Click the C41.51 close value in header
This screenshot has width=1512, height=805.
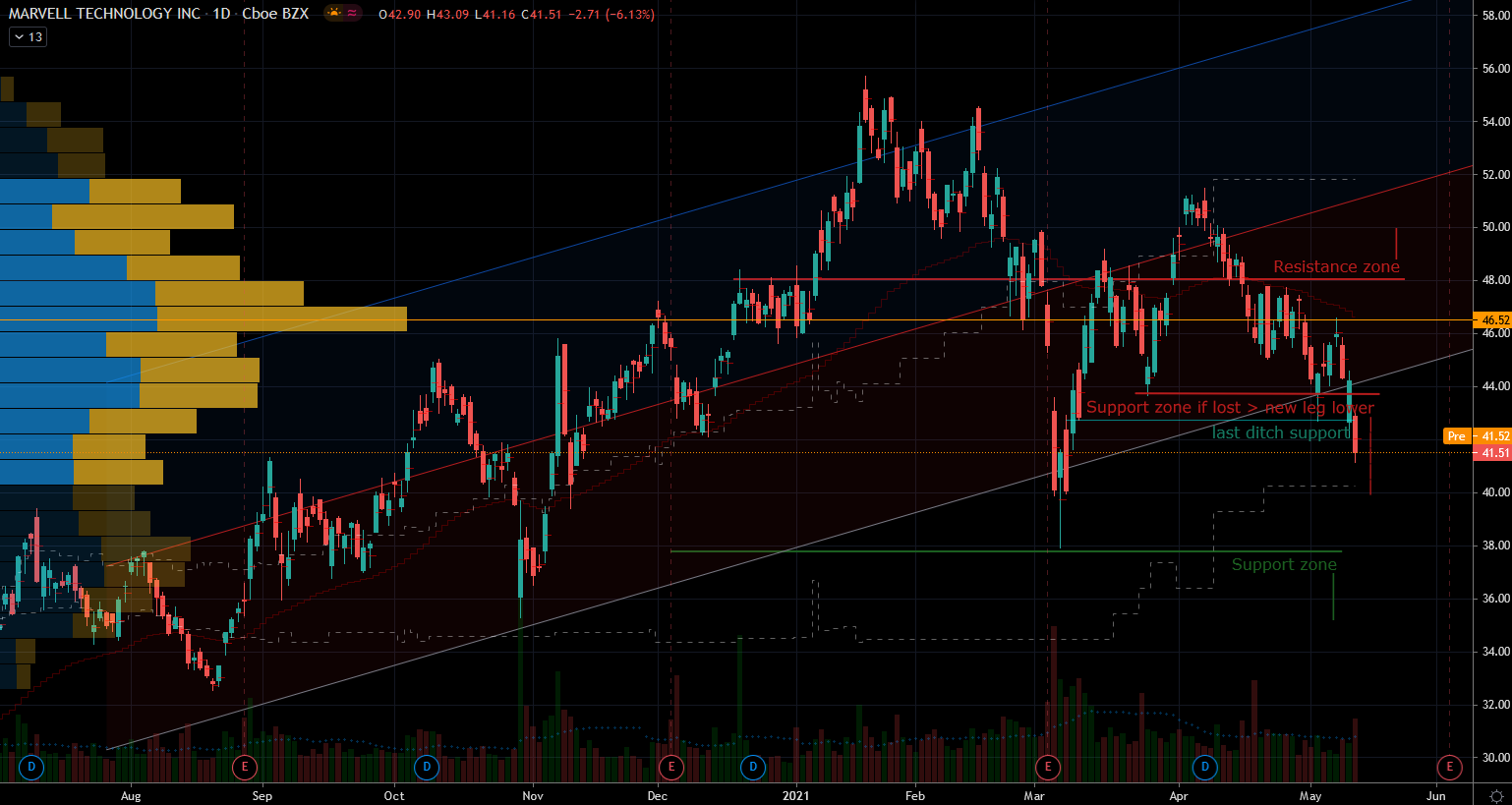point(542,15)
